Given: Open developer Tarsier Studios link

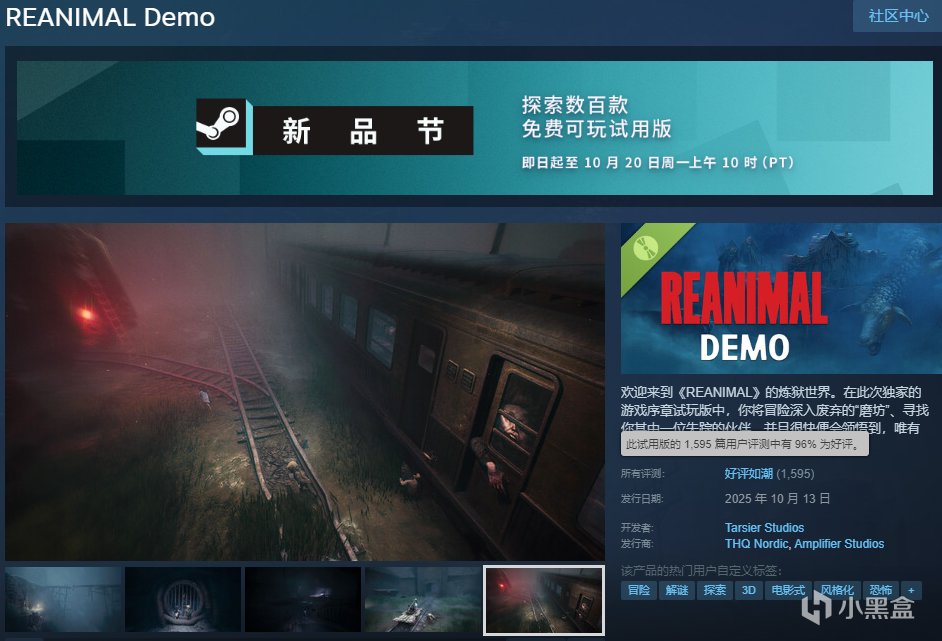Looking at the screenshot, I should click(x=764, y=527).
